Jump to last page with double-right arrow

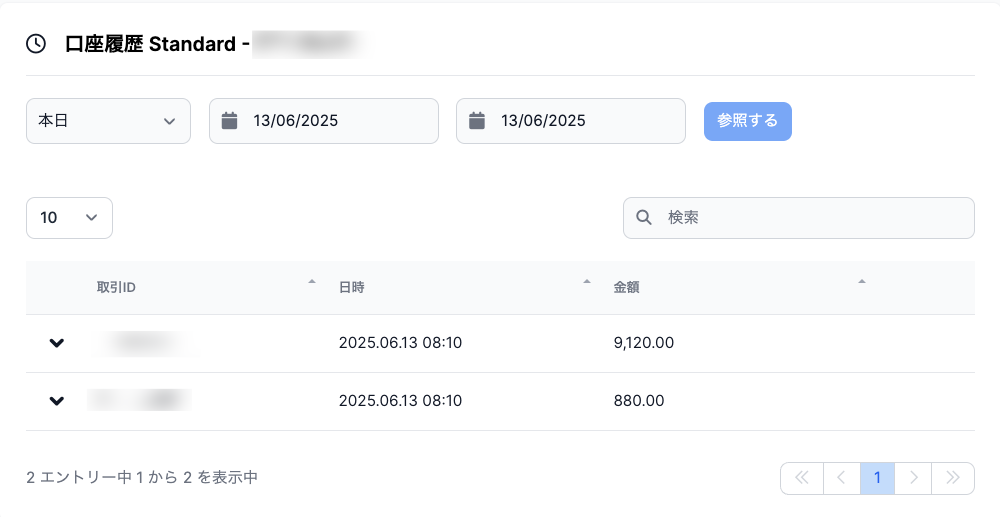point(953,478)
